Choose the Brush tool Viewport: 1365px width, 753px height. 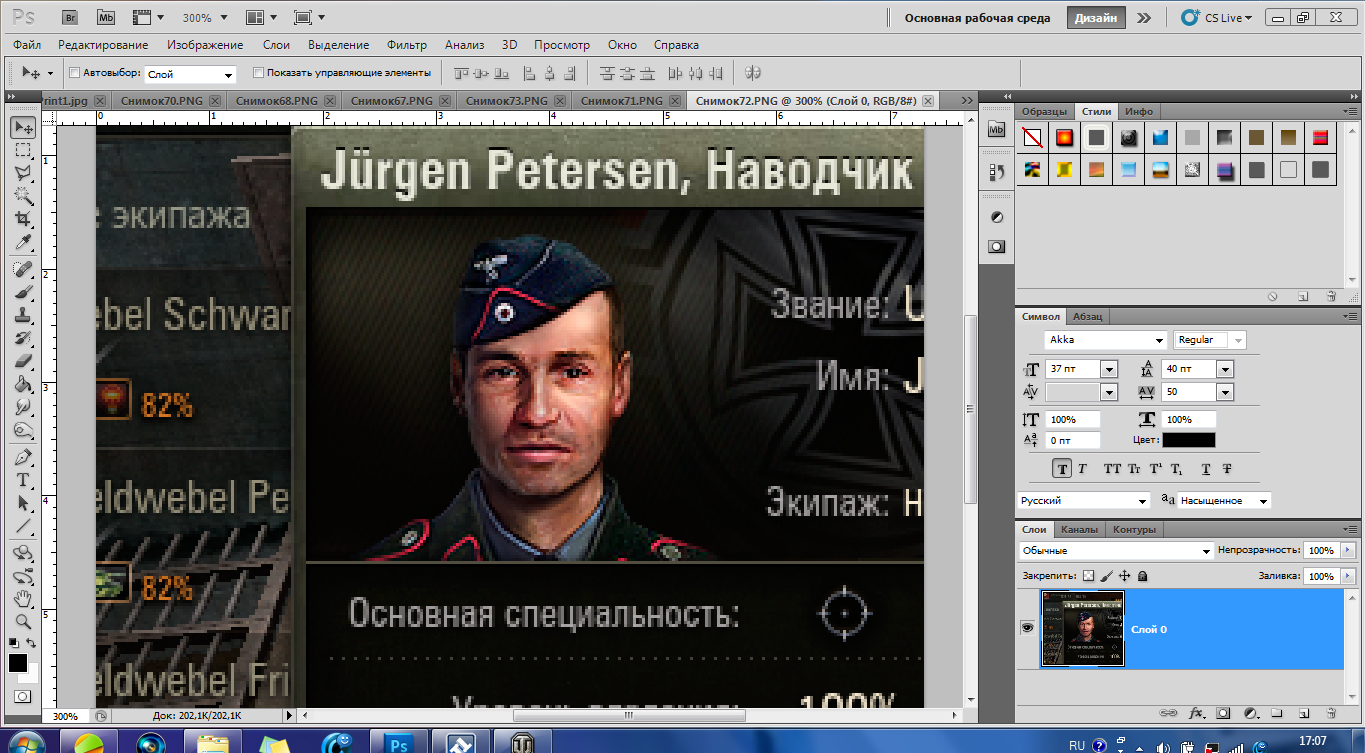[x=22, y=292]
